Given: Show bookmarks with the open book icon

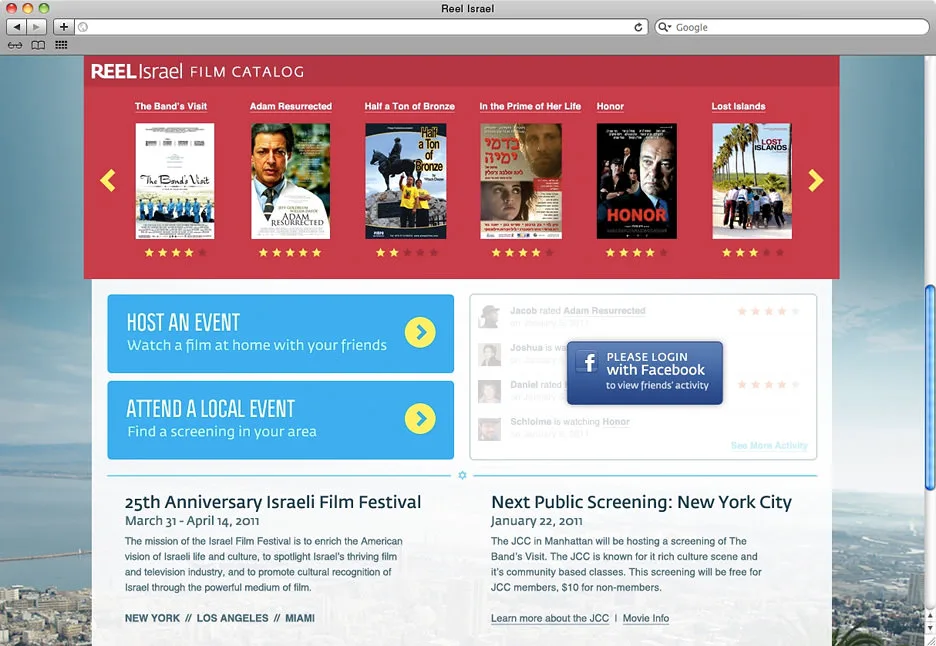Looking at the screenshot, I should pos(38,45).
